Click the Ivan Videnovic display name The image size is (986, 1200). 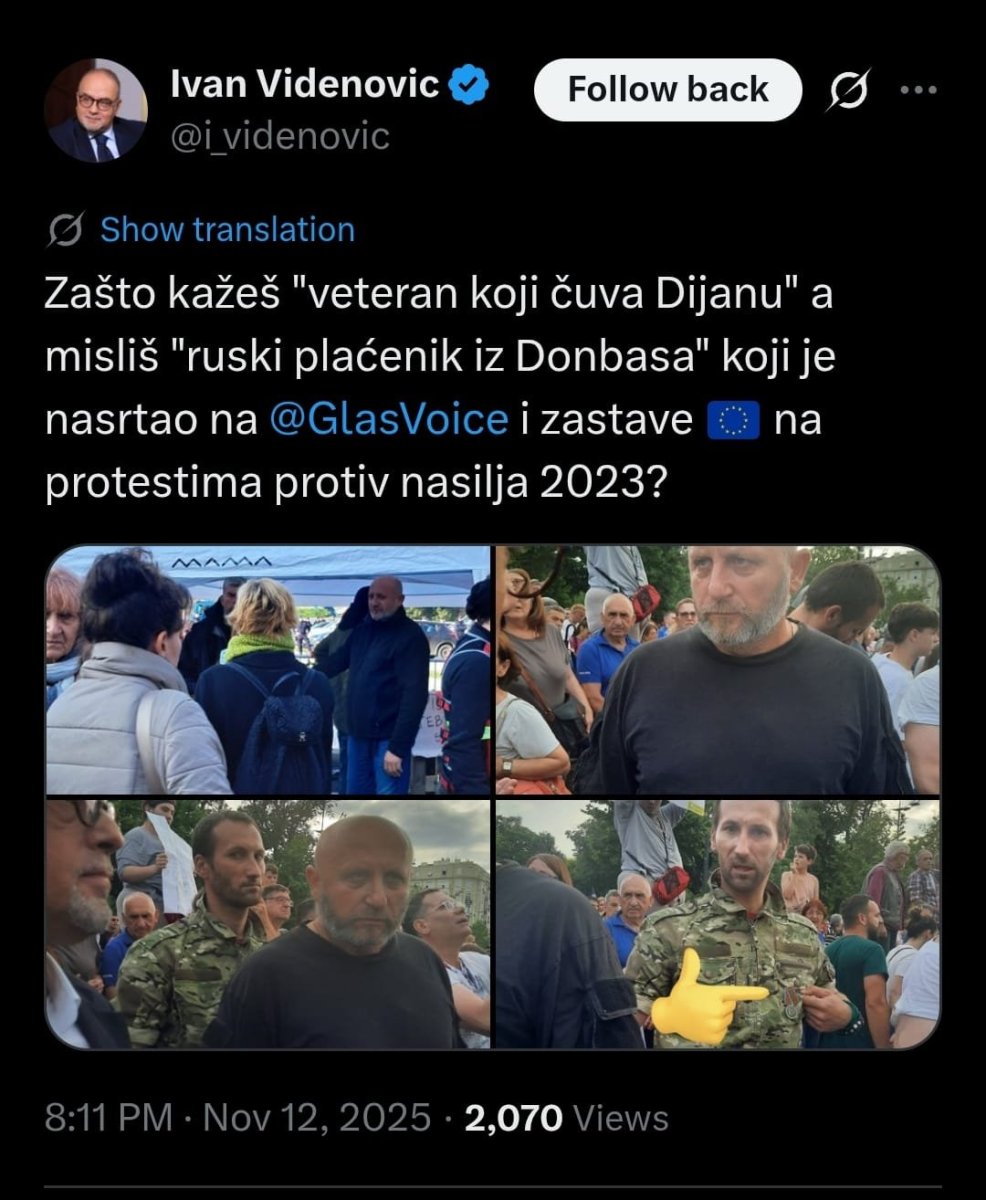[x=304, y=86]
